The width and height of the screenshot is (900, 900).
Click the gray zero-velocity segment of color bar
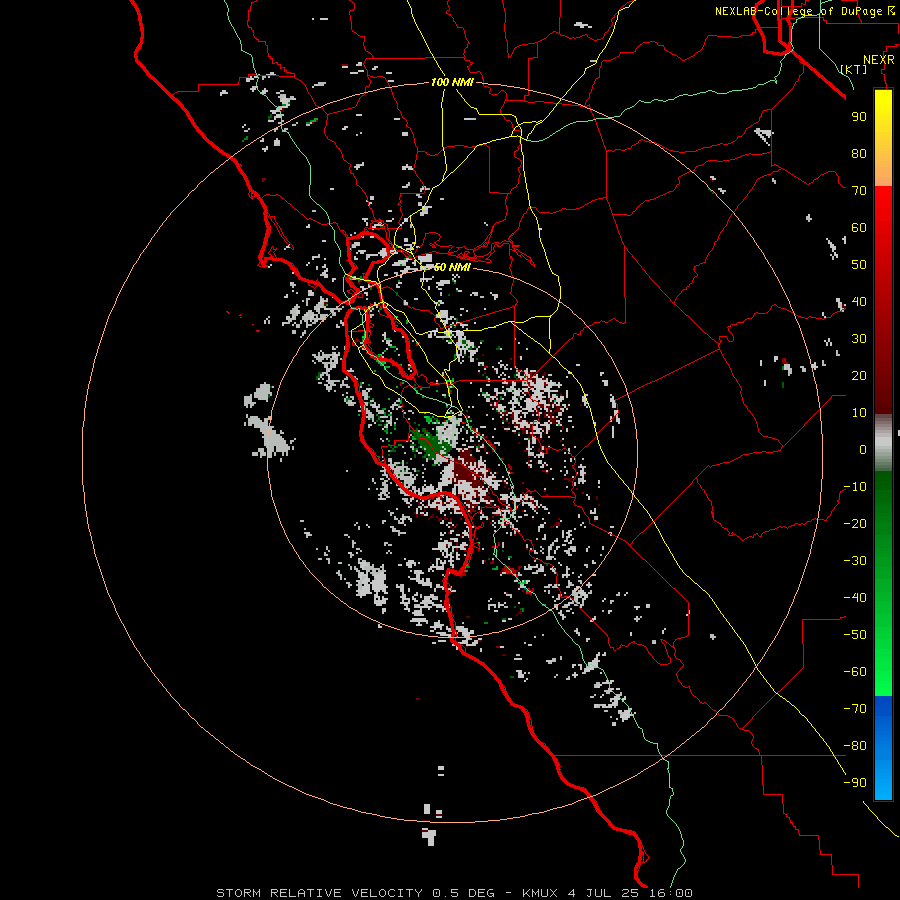point(883,443)
